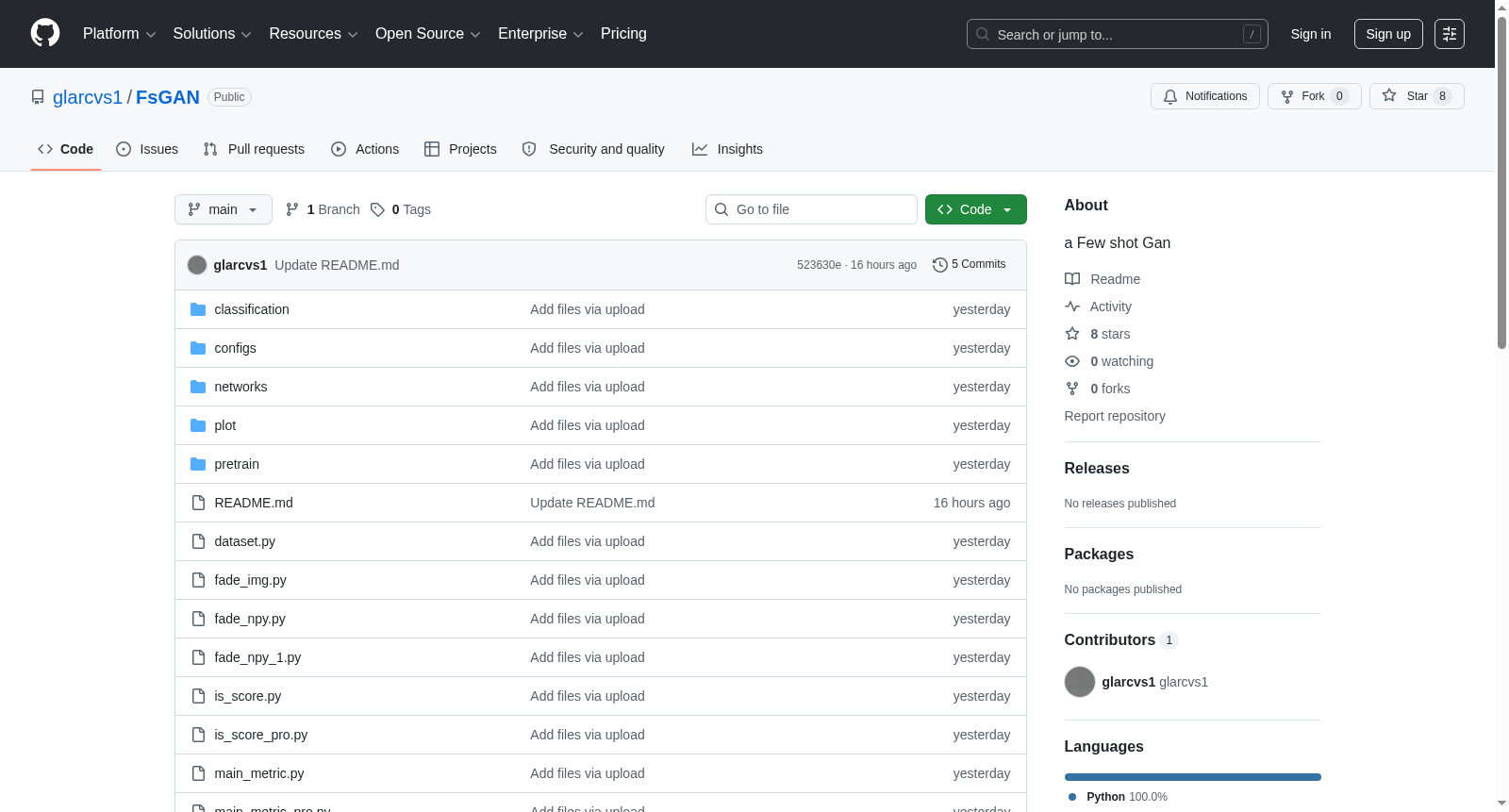1509x812 pixels.
Task: Click the 523630e commit hash
Action: [x=819, y=265]
